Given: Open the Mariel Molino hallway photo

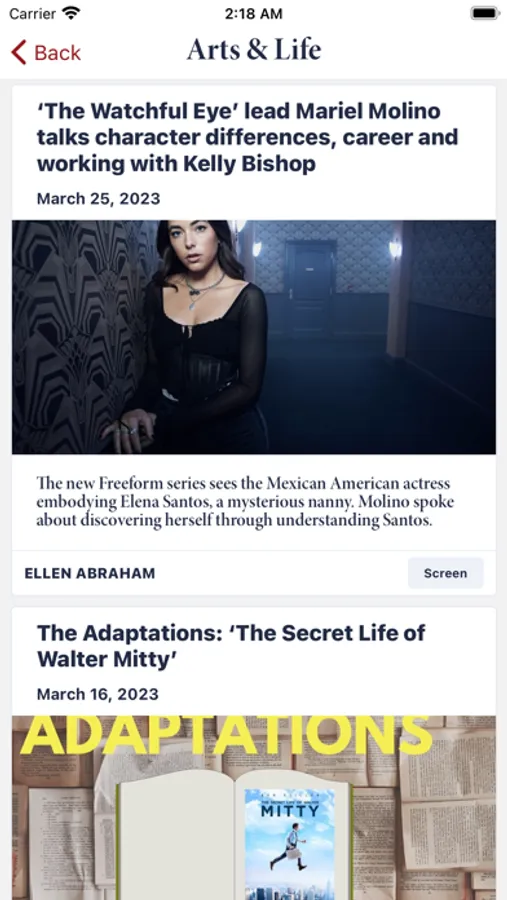Looking at the screenshot, I should (254, 338).
